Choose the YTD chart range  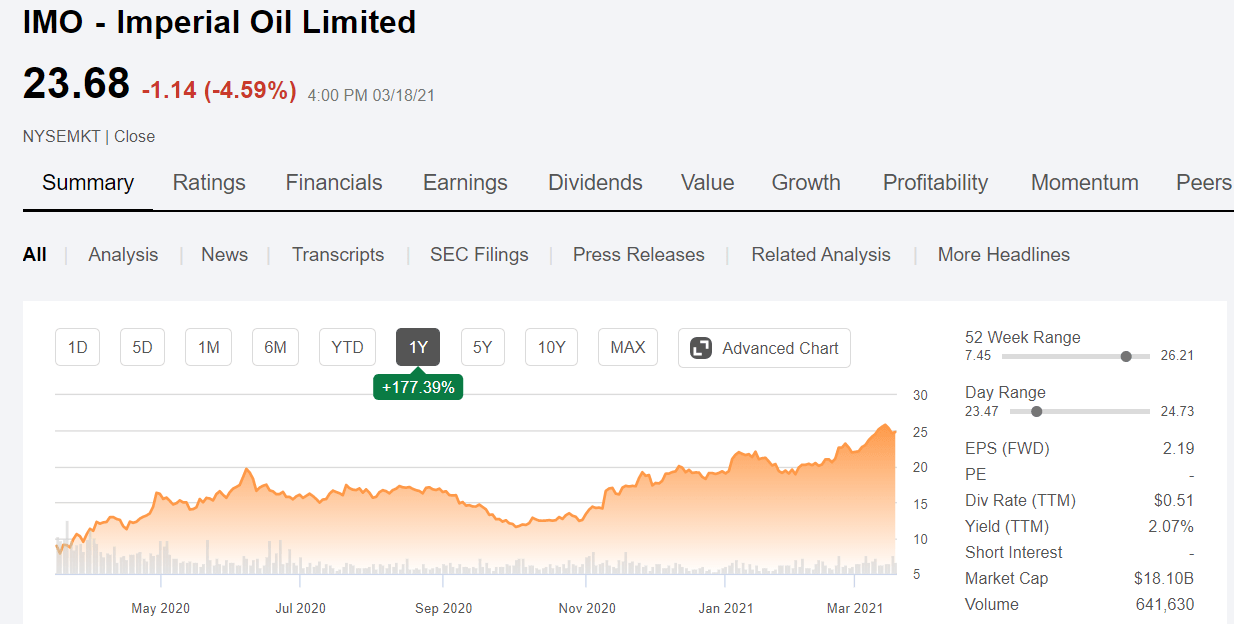coord(347,348)
